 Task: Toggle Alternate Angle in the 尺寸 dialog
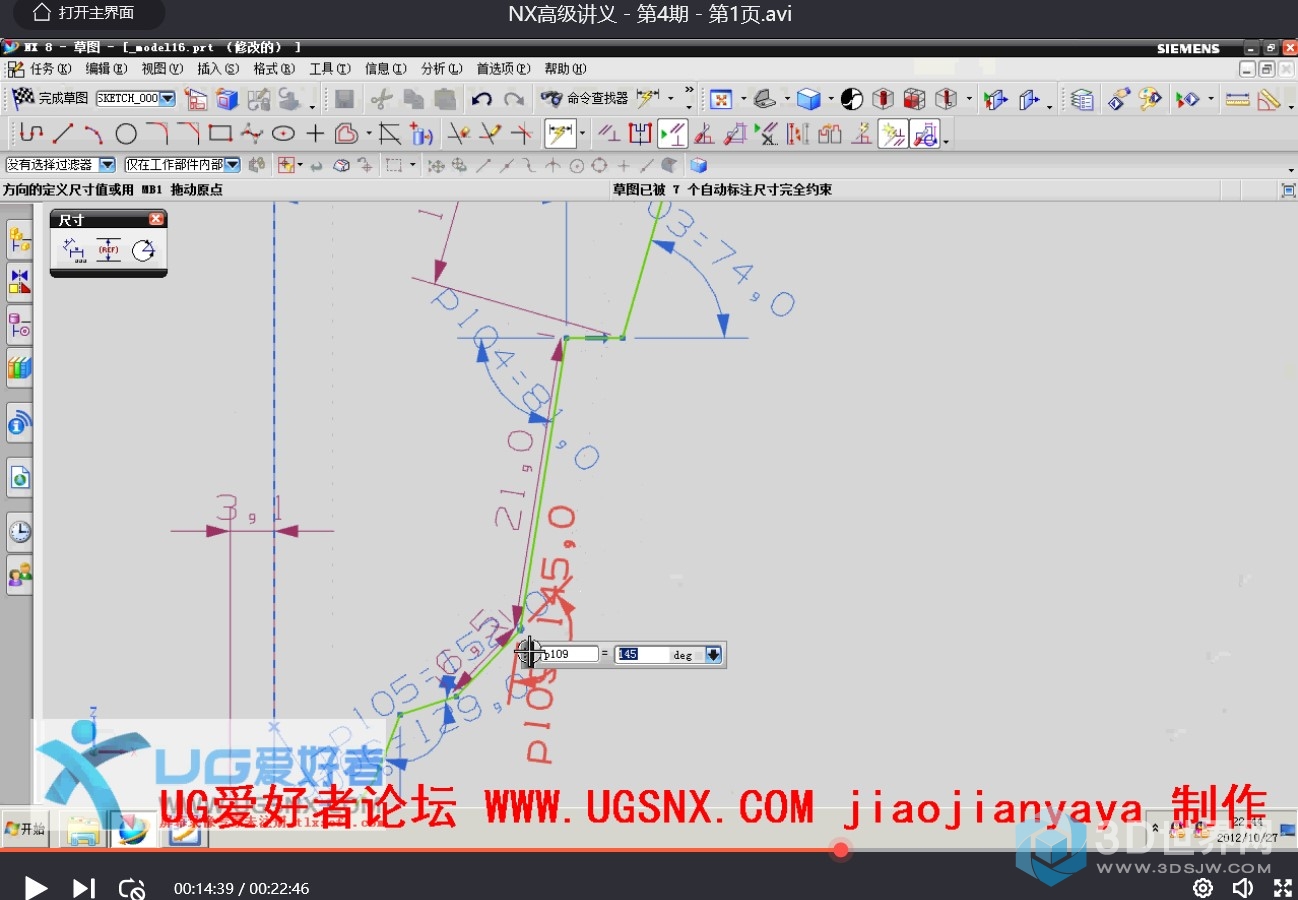pos(143,250)
